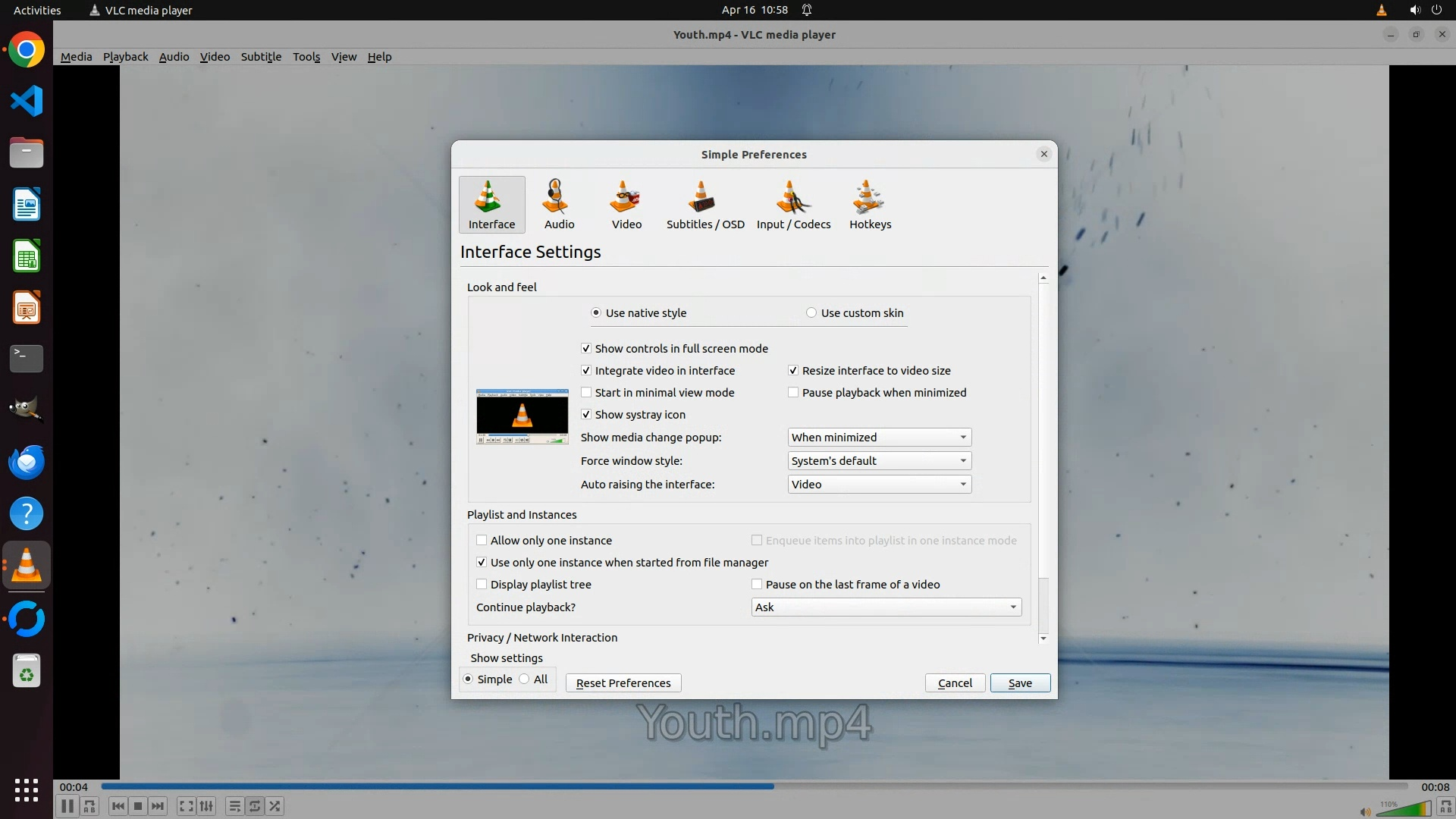Switch to Subtitles / OSD settings

coord(704,204)
